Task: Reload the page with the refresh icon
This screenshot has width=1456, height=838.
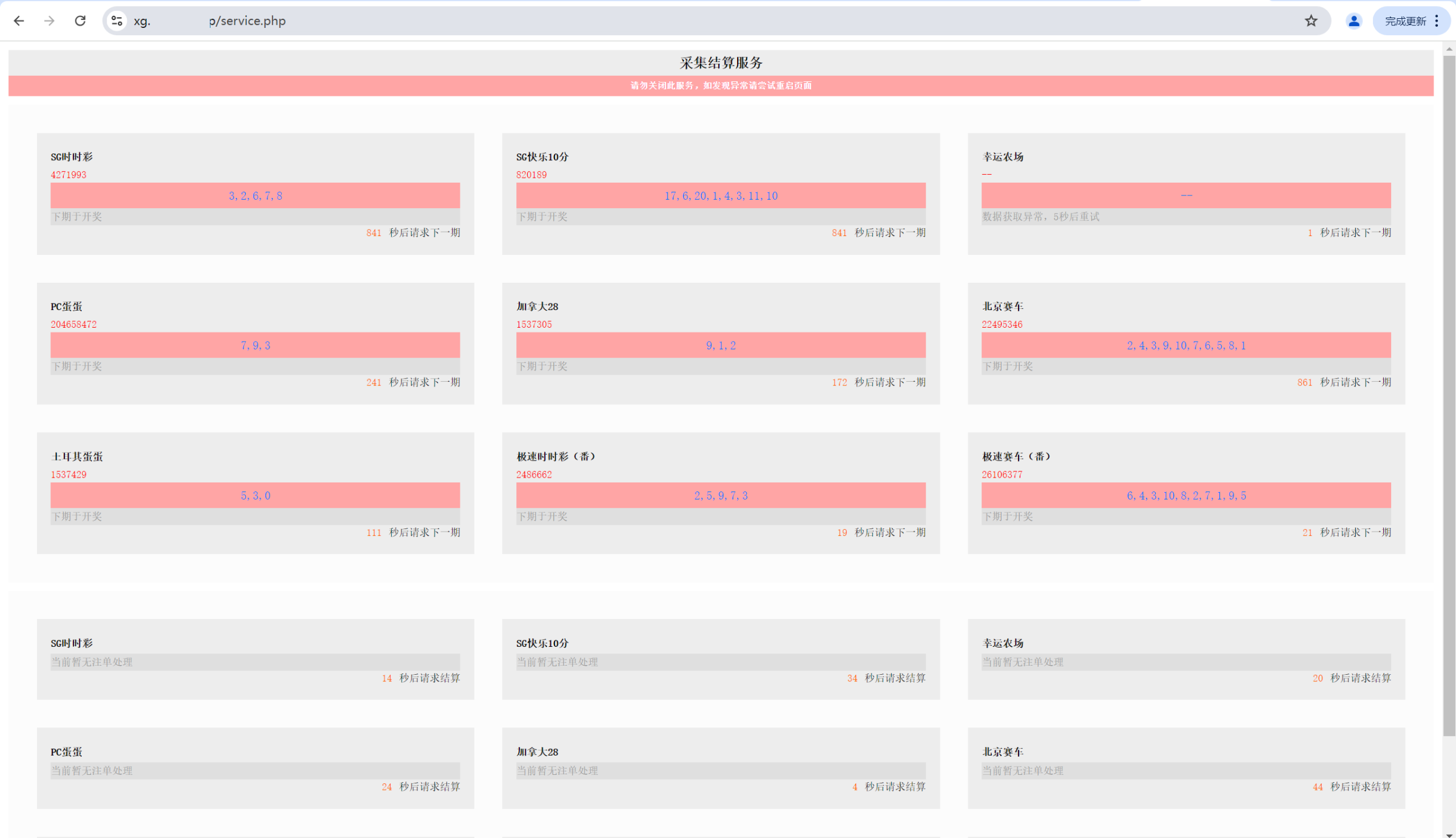Action: pyautogui.click(x=80, y=21)
